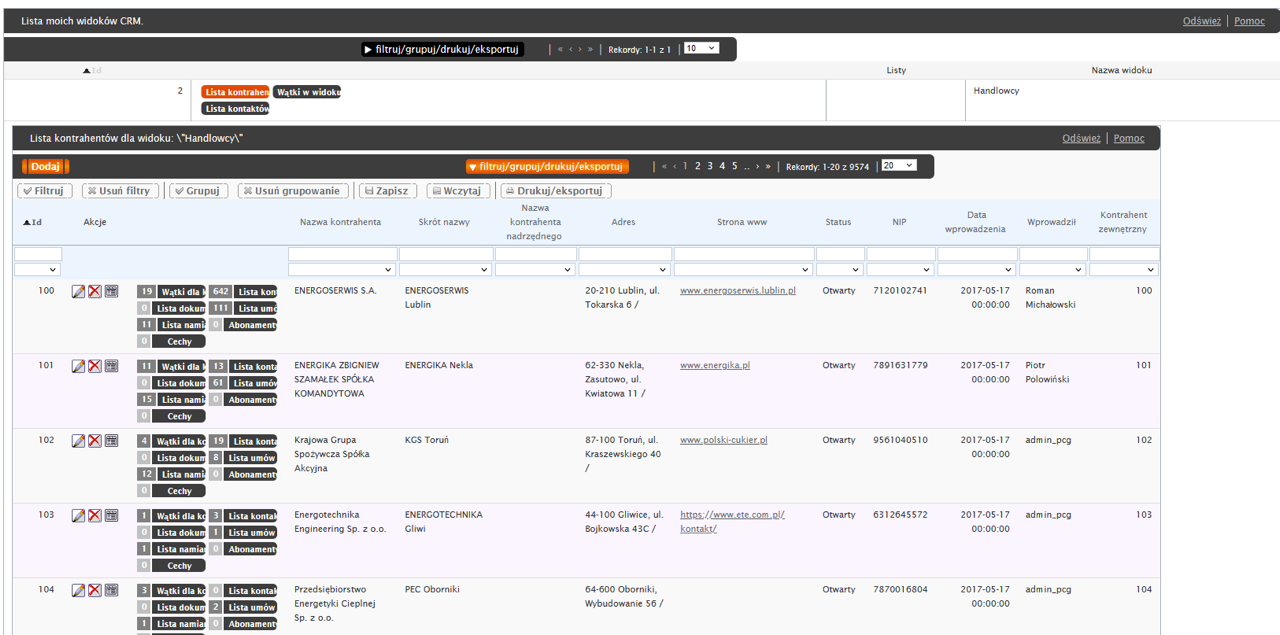Click the details table icon for ENERGOSERWIS S.A.

[x=111, y=291]
